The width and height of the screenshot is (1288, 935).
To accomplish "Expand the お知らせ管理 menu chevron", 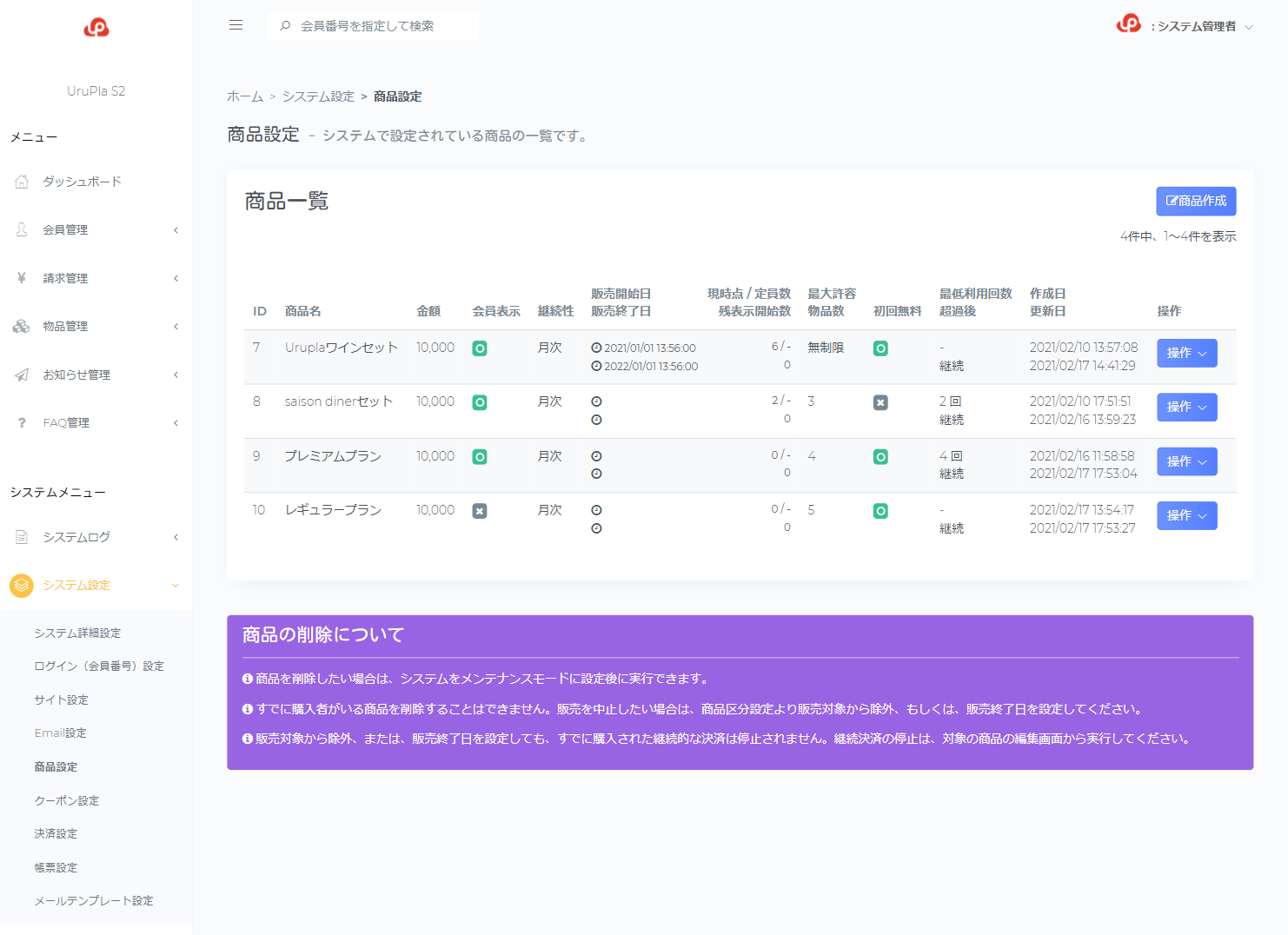I will pos(176,375).
